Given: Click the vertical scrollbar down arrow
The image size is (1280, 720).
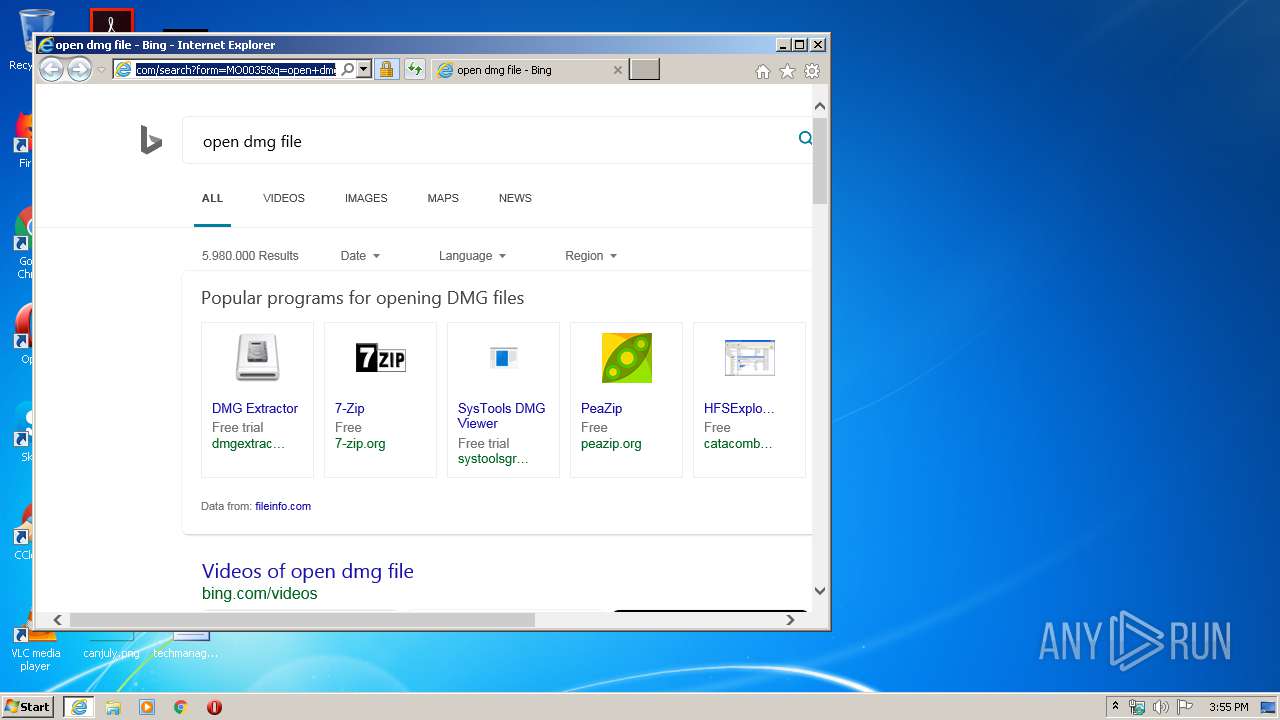Looking at the screenshot, I should tap(820, 591).
